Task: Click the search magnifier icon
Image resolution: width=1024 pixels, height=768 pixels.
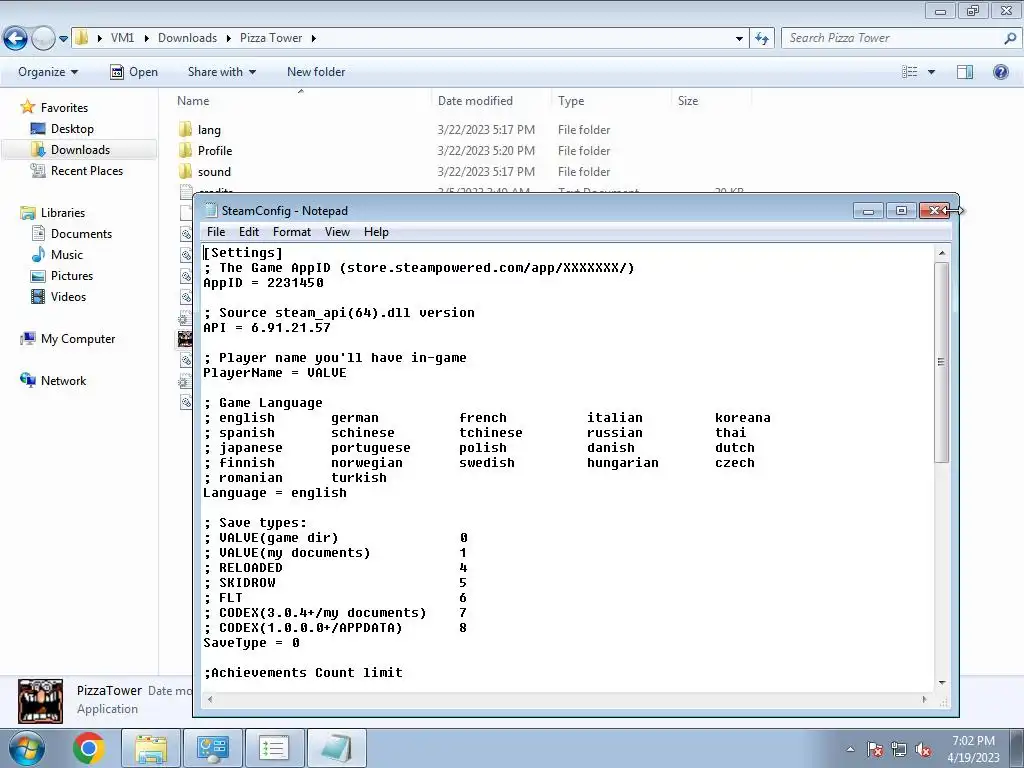Action: coord(1010,38)
